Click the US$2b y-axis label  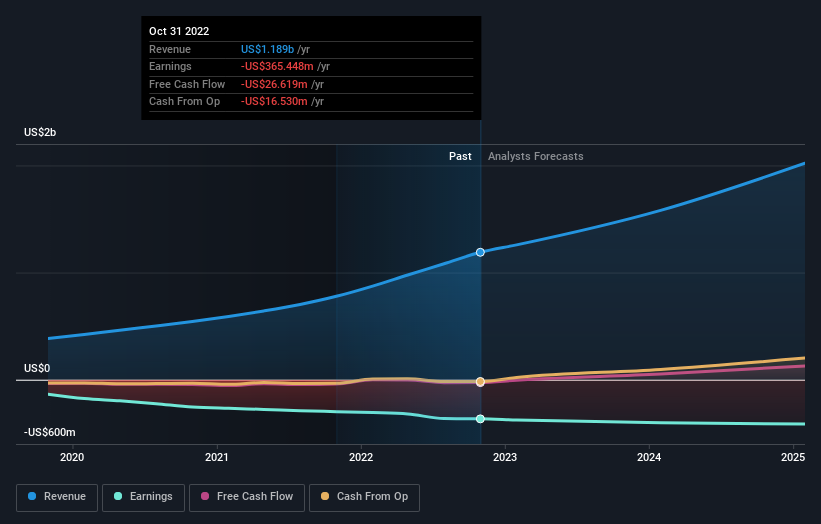[40, 132]
